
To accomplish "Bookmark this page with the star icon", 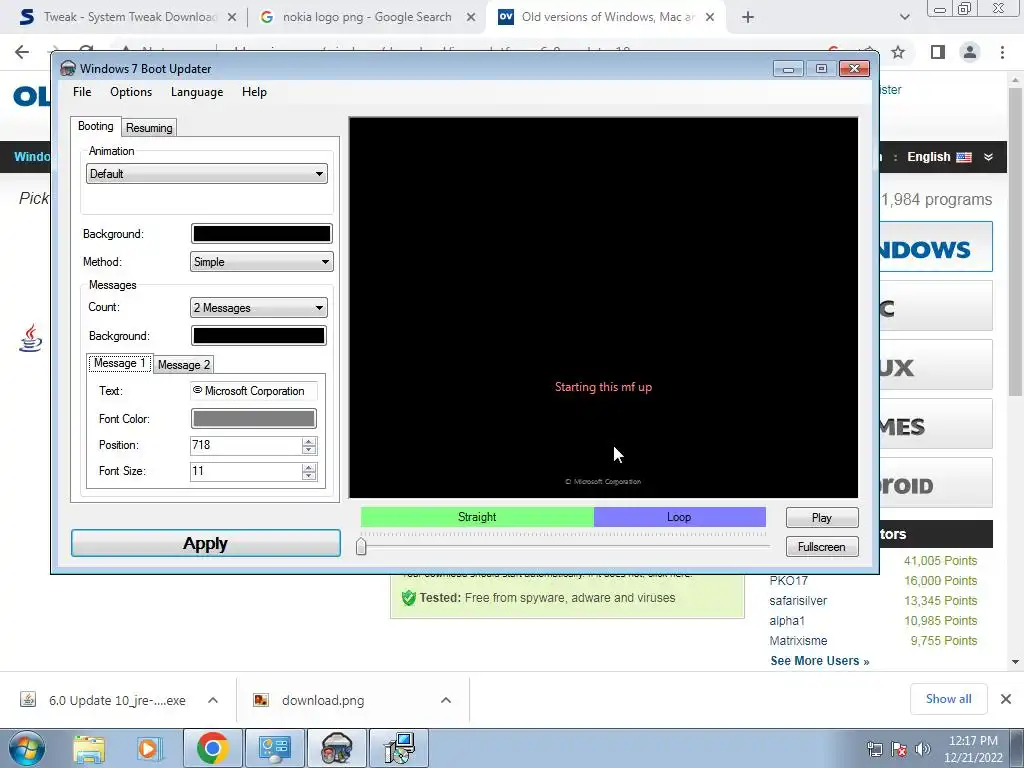I will click(x=898, y=52).
